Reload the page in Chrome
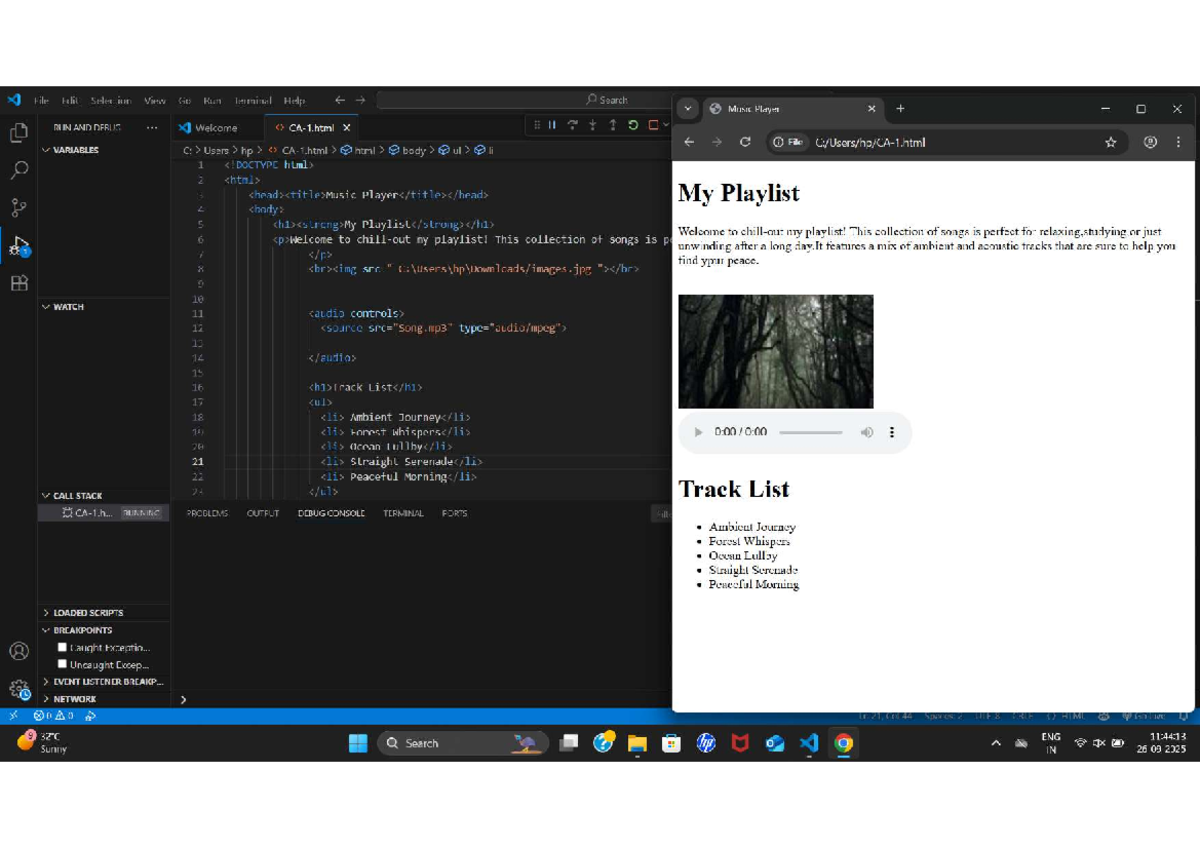This screenshot has height=848, width=1200. [745, 142]
